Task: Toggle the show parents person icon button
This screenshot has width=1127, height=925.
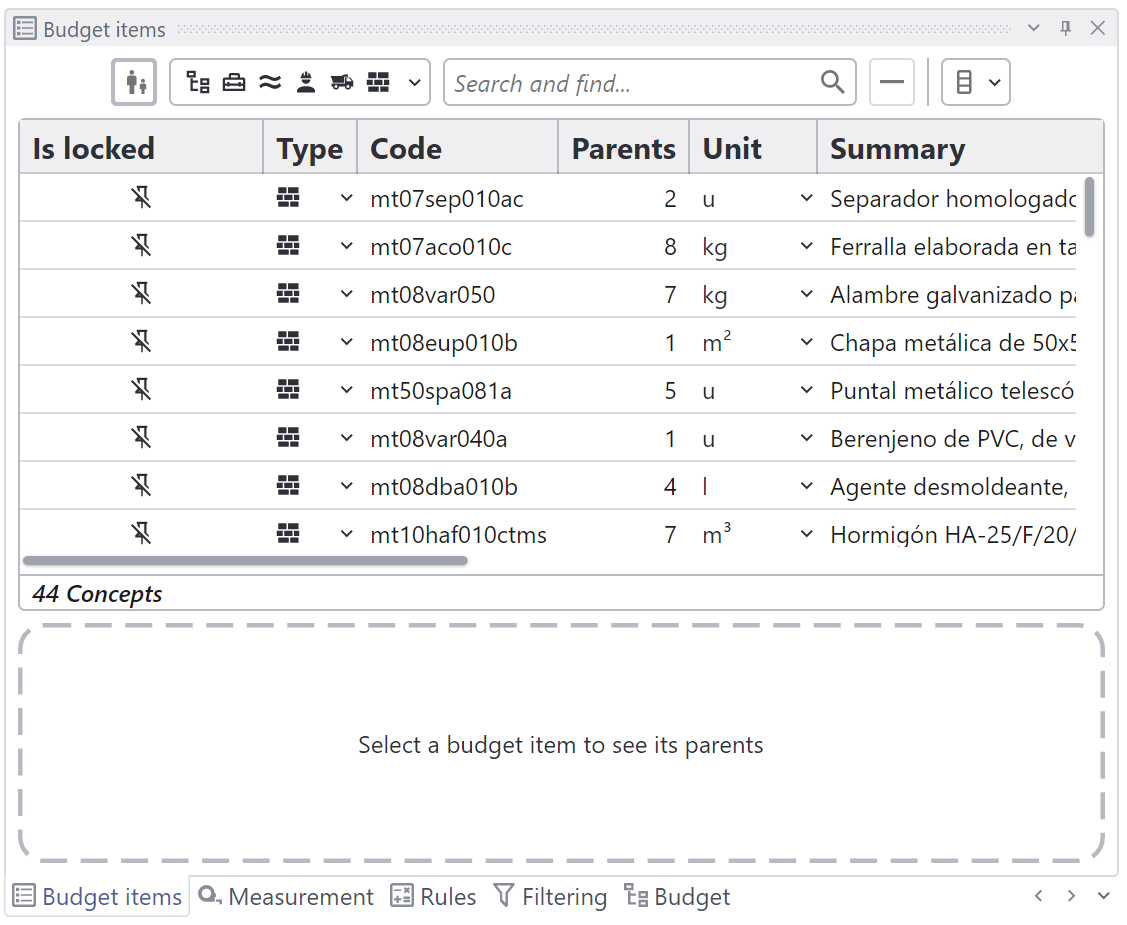Action: (134, 83)
